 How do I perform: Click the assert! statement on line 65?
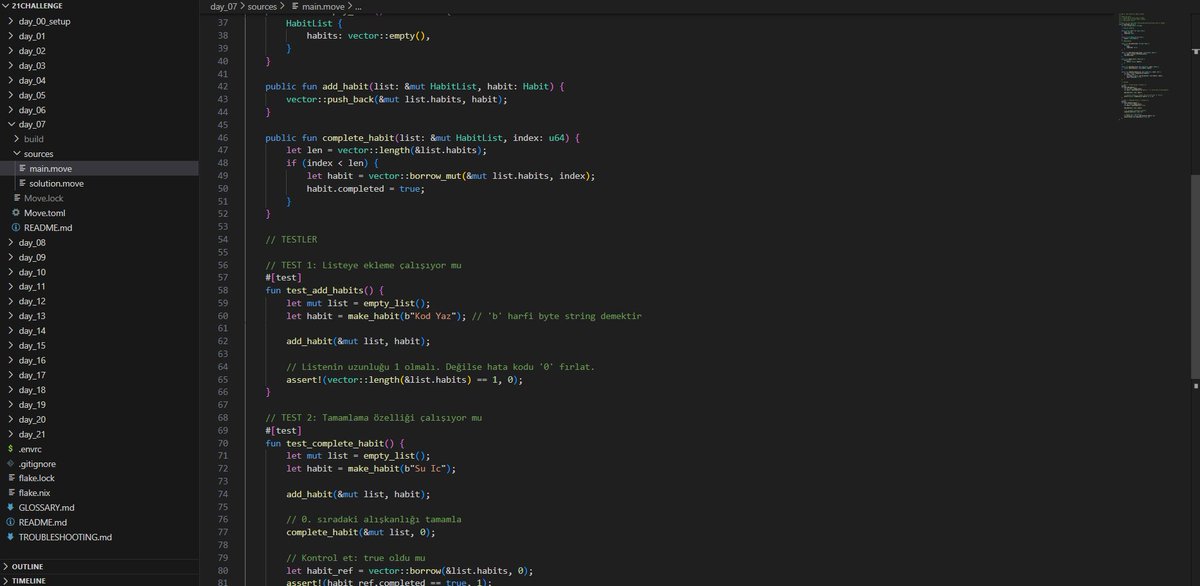[404, 379]
